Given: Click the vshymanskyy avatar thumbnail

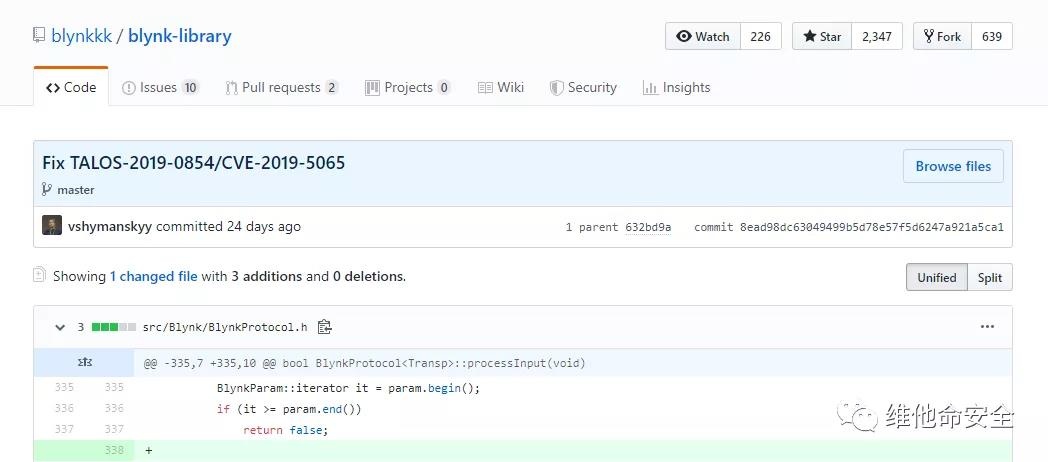Looking at the screenshot, I should point(52,226).
